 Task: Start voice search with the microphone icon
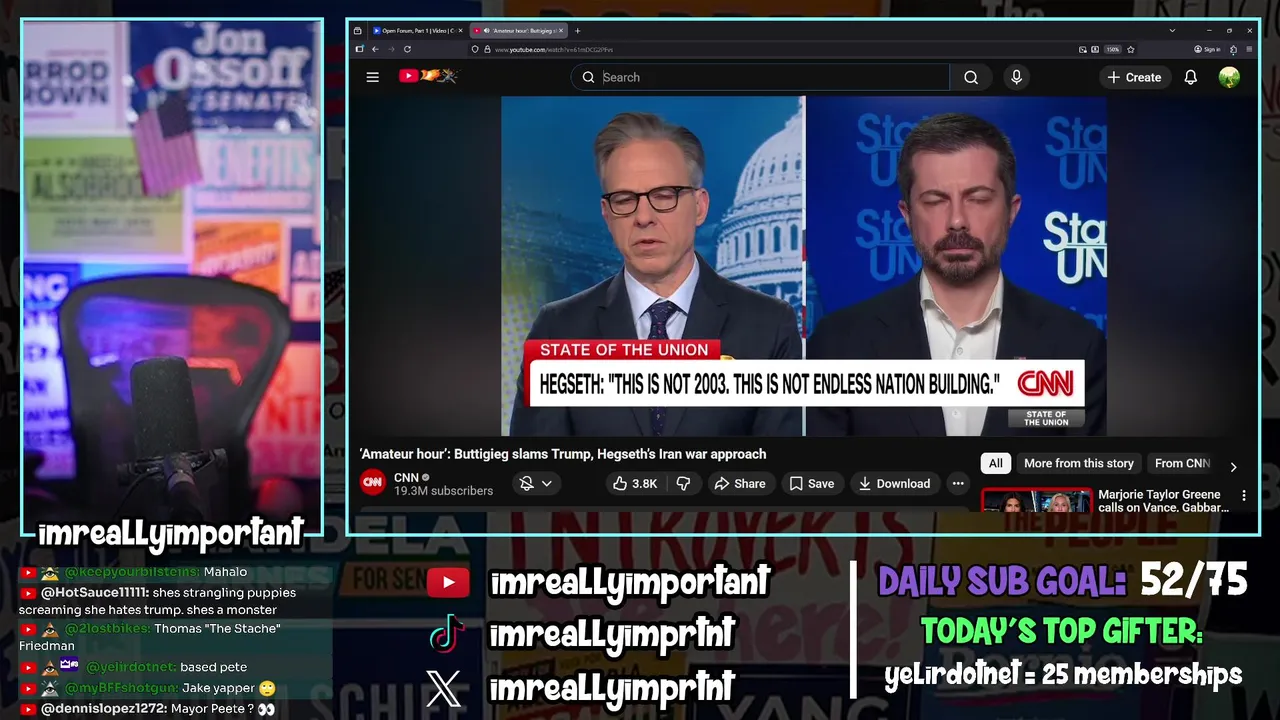coord(1016,77)
